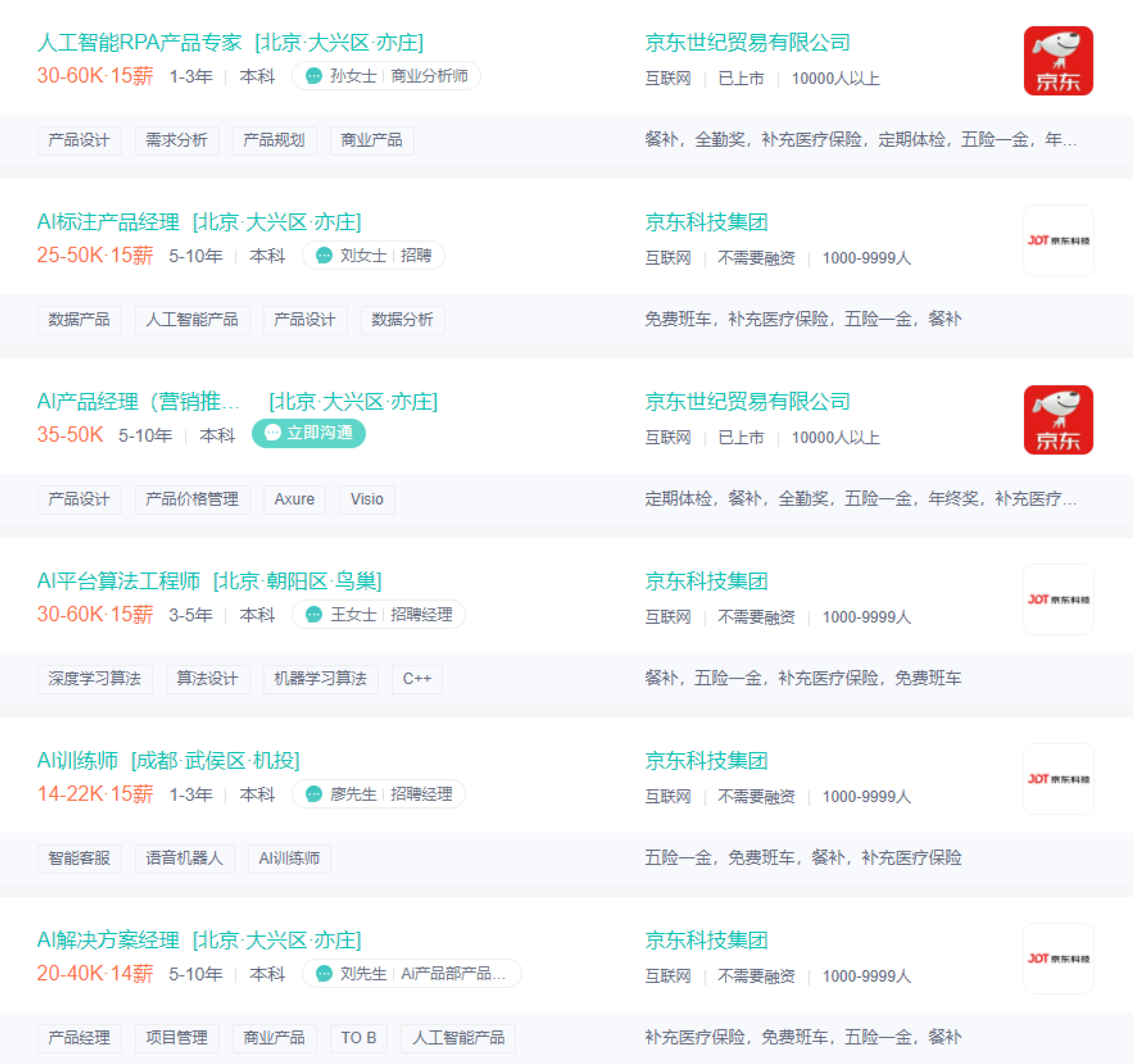Screen dimensions: 1133x1064
Task: Click the 产品价格管理 tag
Action: pos(192,499)
